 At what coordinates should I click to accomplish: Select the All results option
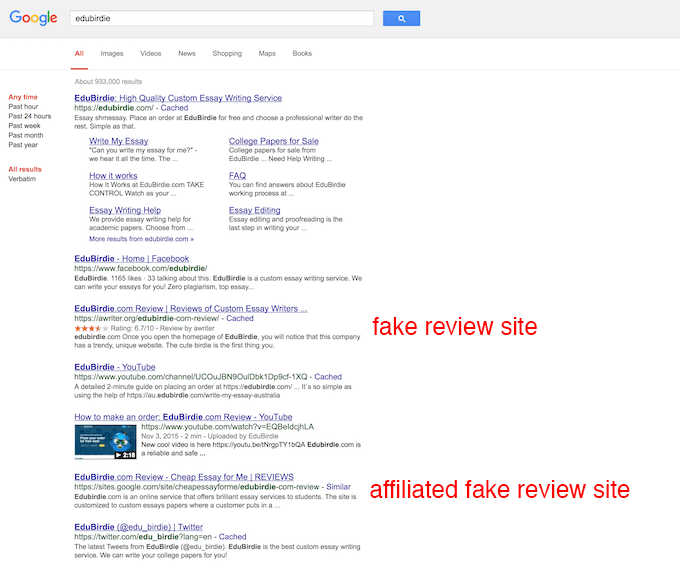pos(25,169)
